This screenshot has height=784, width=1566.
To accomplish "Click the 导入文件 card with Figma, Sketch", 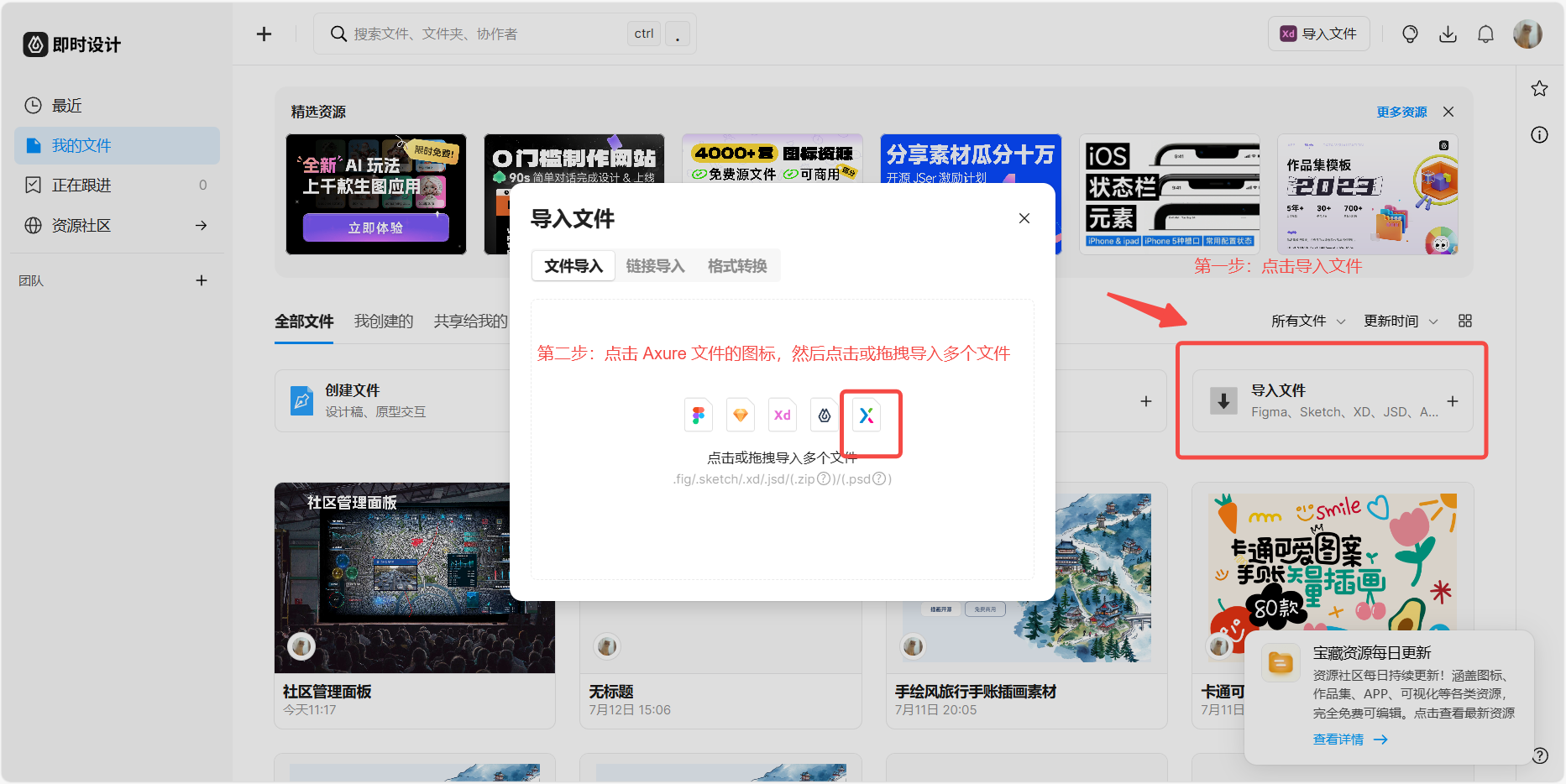I will (x=1333, y=401).
